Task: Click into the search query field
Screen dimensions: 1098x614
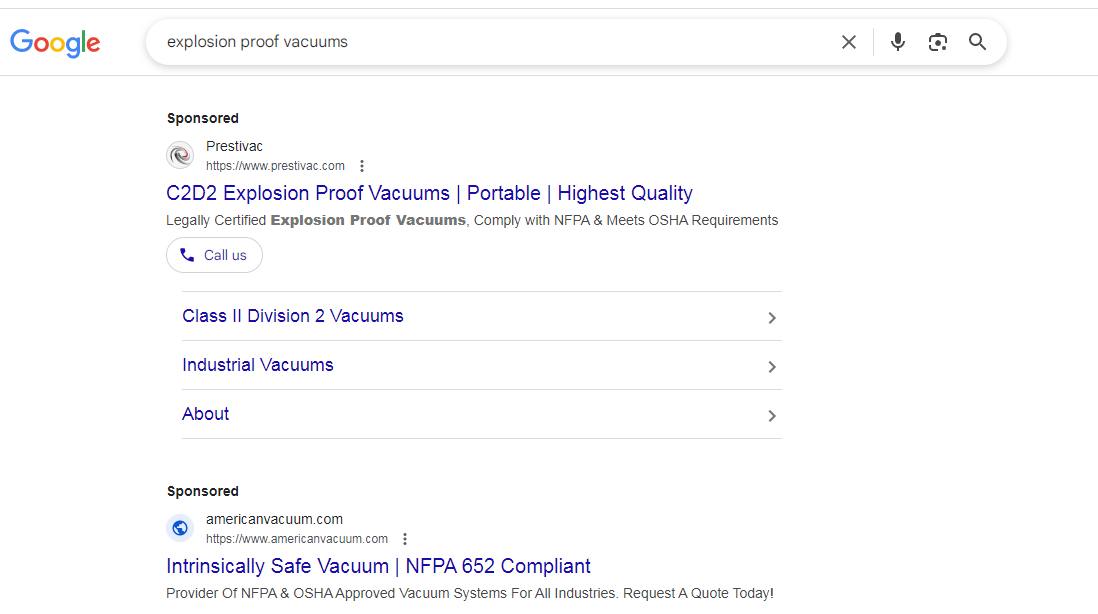Action: point(500,42)
